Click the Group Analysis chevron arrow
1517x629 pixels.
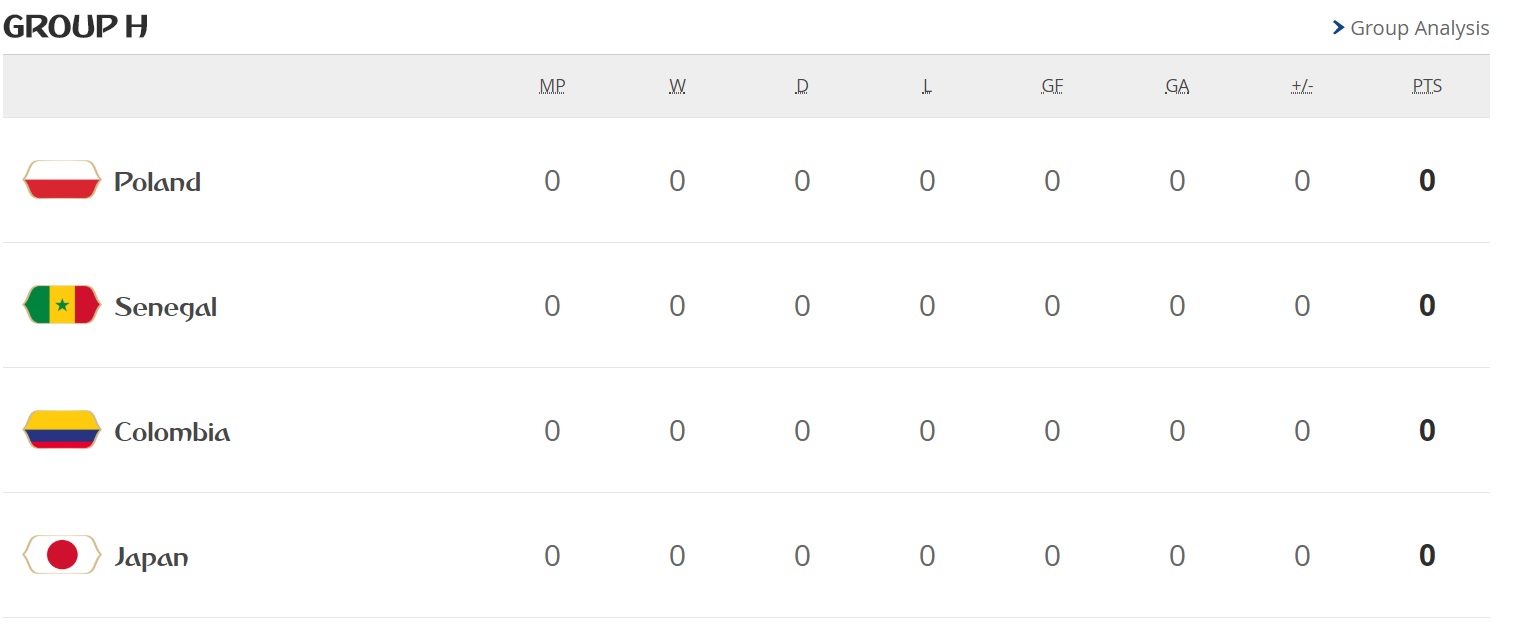click(1338, 28)
